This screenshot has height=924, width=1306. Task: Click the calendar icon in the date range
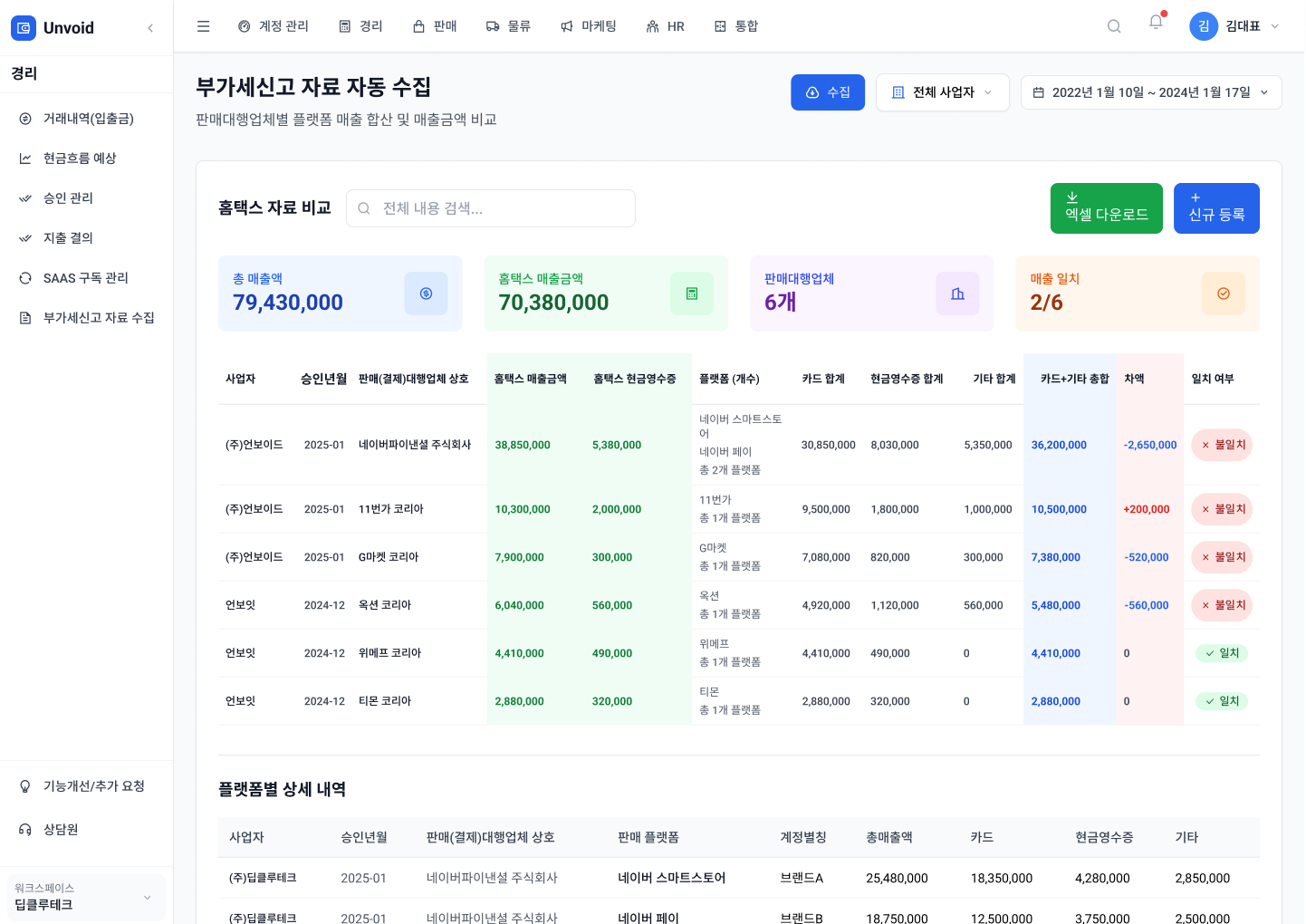(1039, 92)
